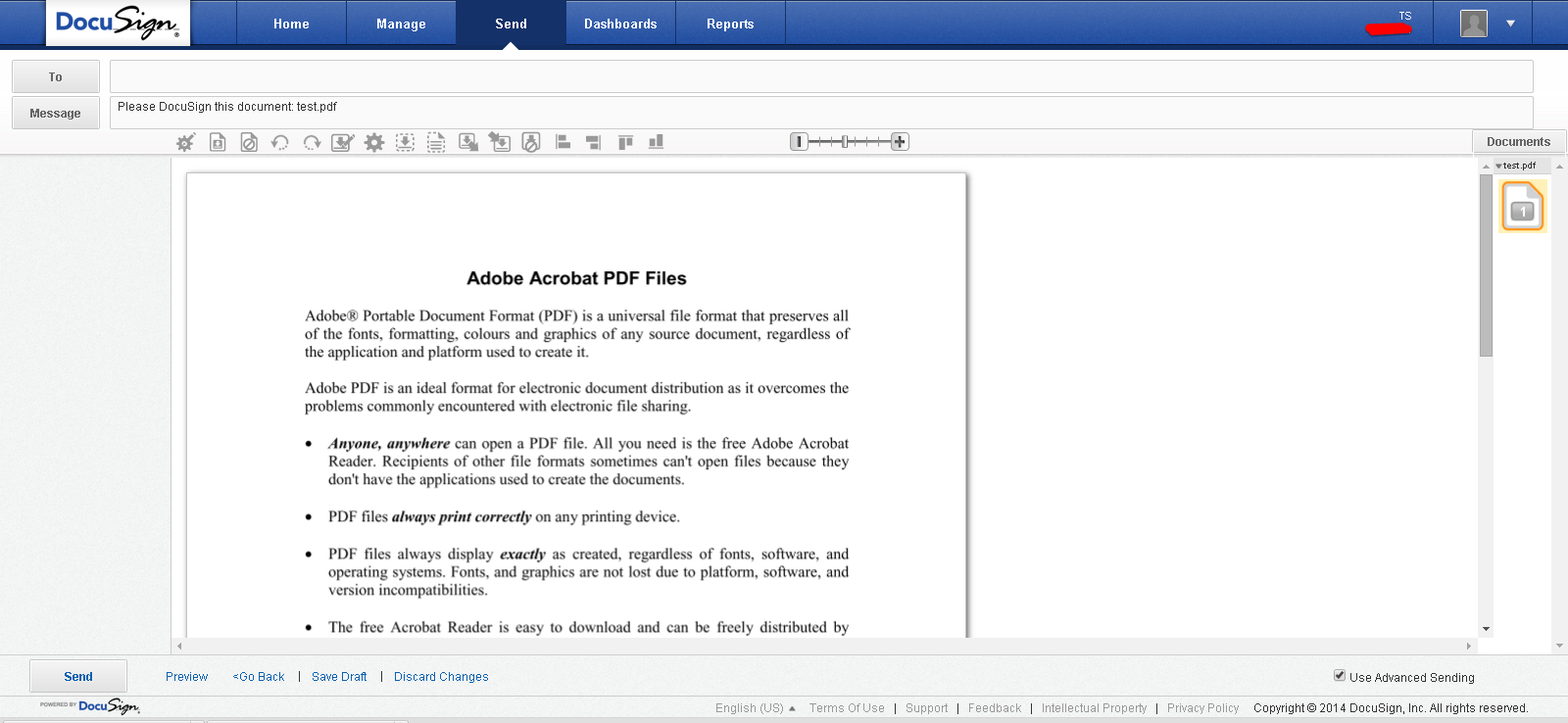Click the Message button
This screenshot has height=723, width=1568.
point(56,113)
